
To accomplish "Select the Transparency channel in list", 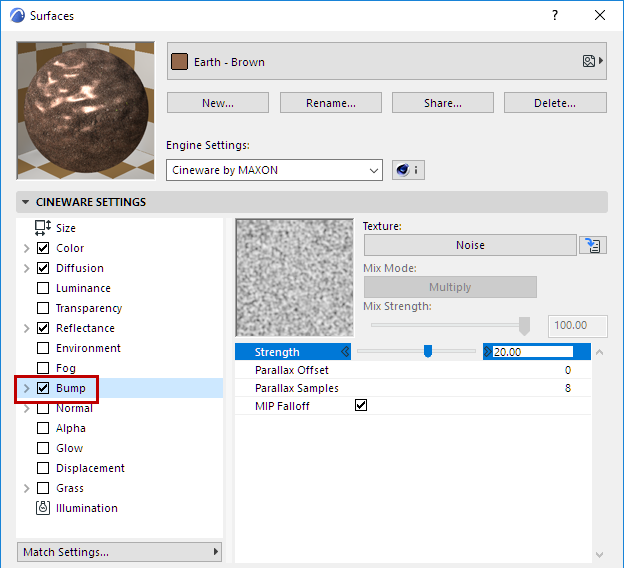I will [88, 308].
